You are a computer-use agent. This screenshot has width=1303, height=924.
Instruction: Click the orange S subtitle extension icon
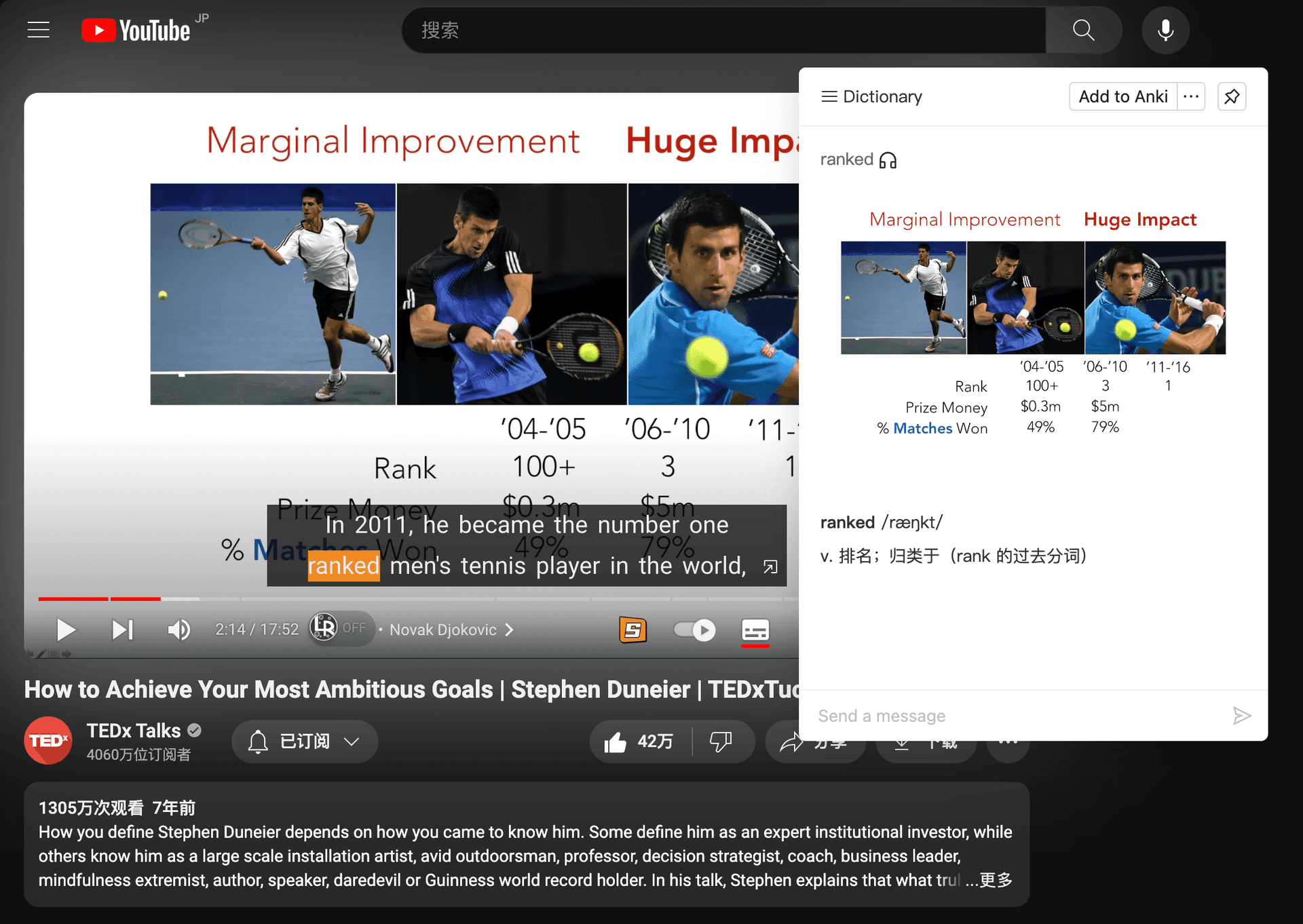[x=633, y=630]
